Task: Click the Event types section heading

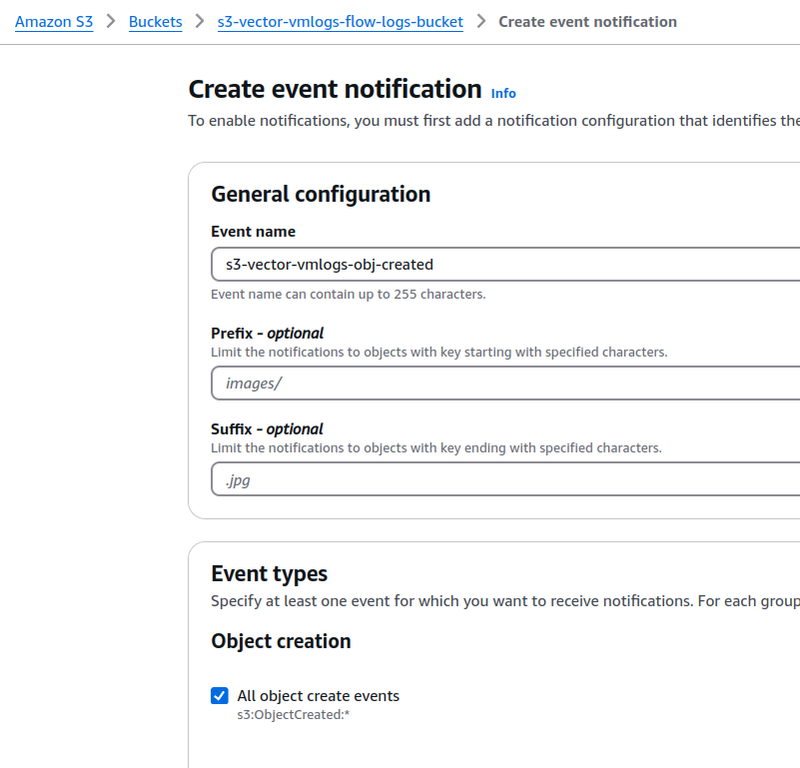Action: point(269,574)
